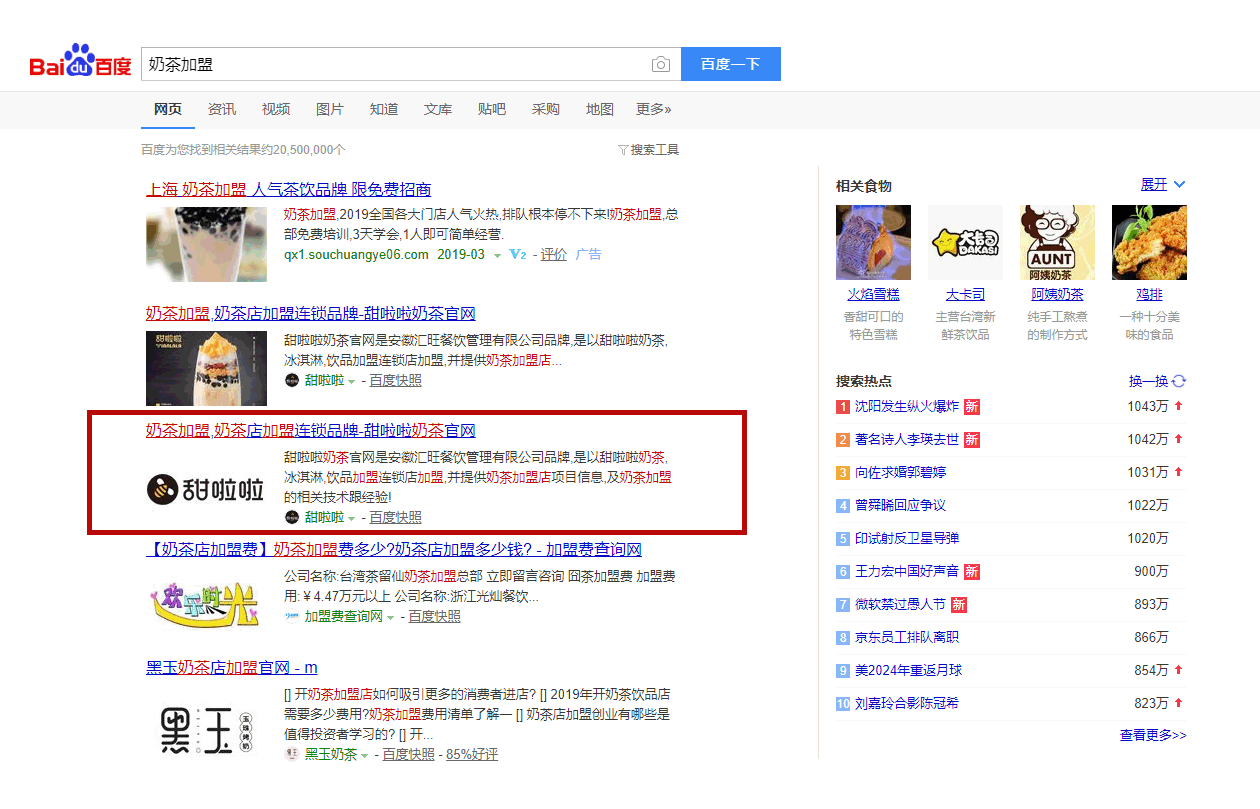Click the red up arrow beside 823万
Screen dimensions: 1260x809
[1178, 703]
